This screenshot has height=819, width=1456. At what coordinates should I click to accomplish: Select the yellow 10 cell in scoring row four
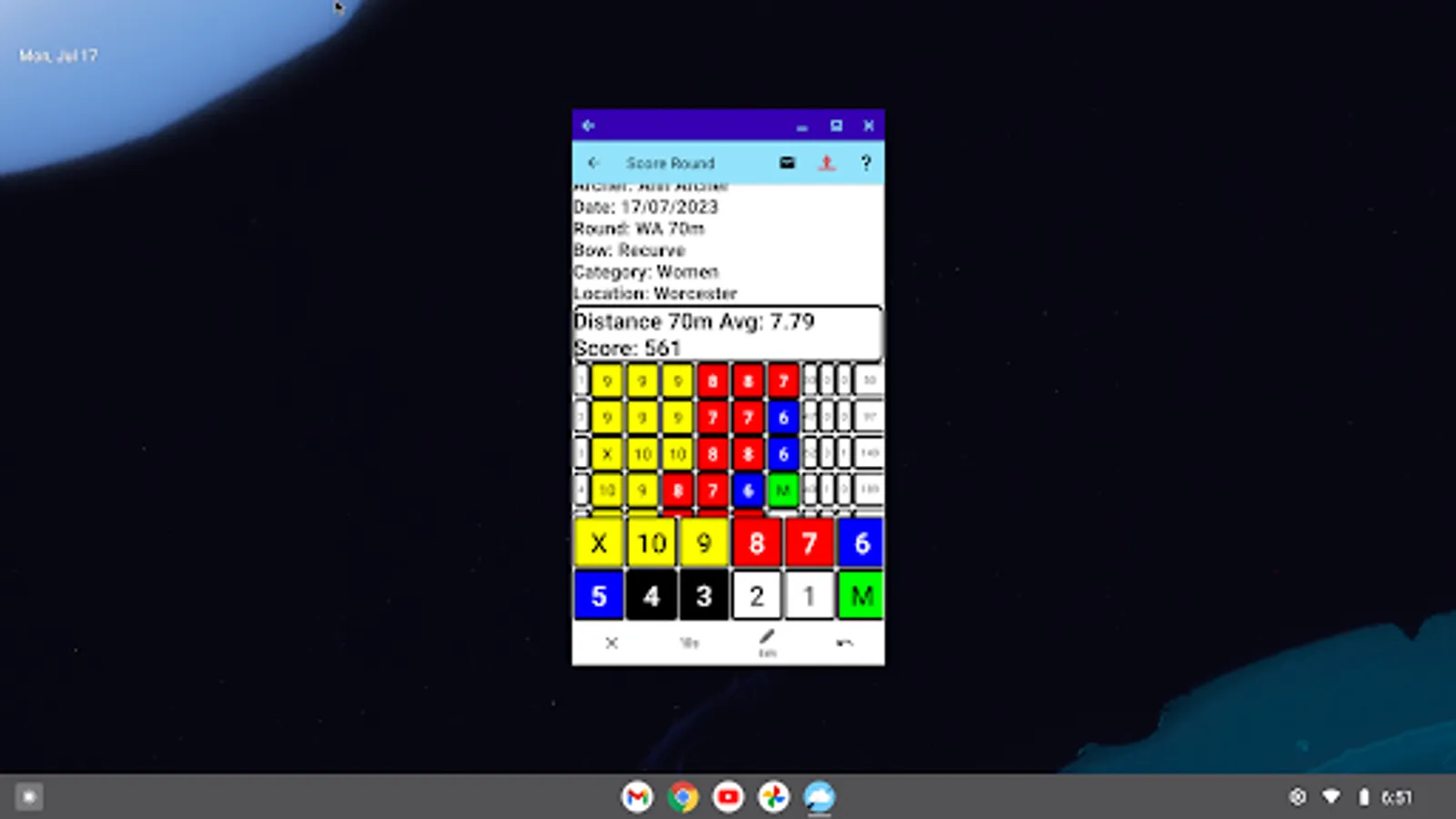tap(607, 490)
